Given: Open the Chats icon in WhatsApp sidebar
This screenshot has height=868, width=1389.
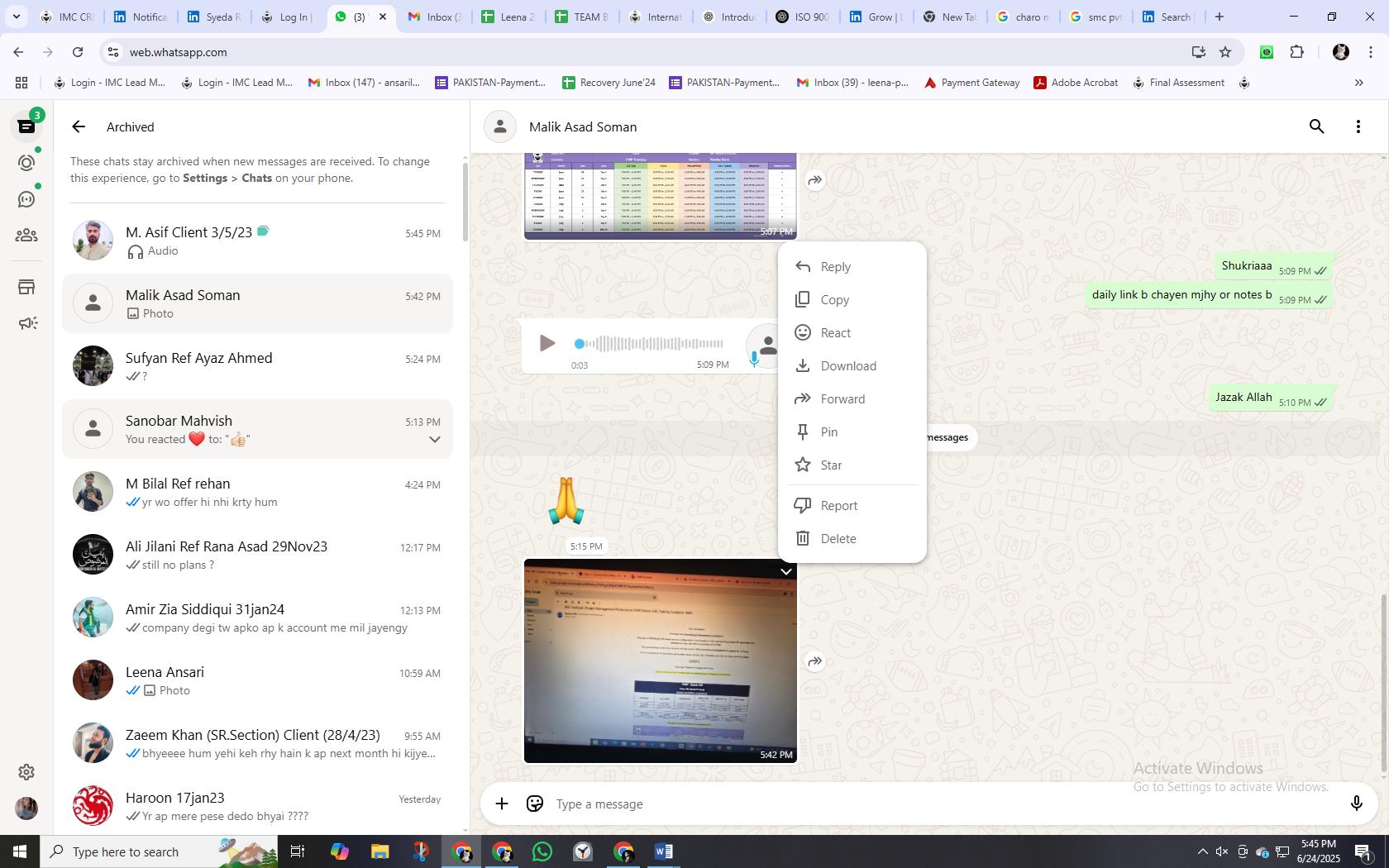Looking at the screenshot, I should point(26,126).
